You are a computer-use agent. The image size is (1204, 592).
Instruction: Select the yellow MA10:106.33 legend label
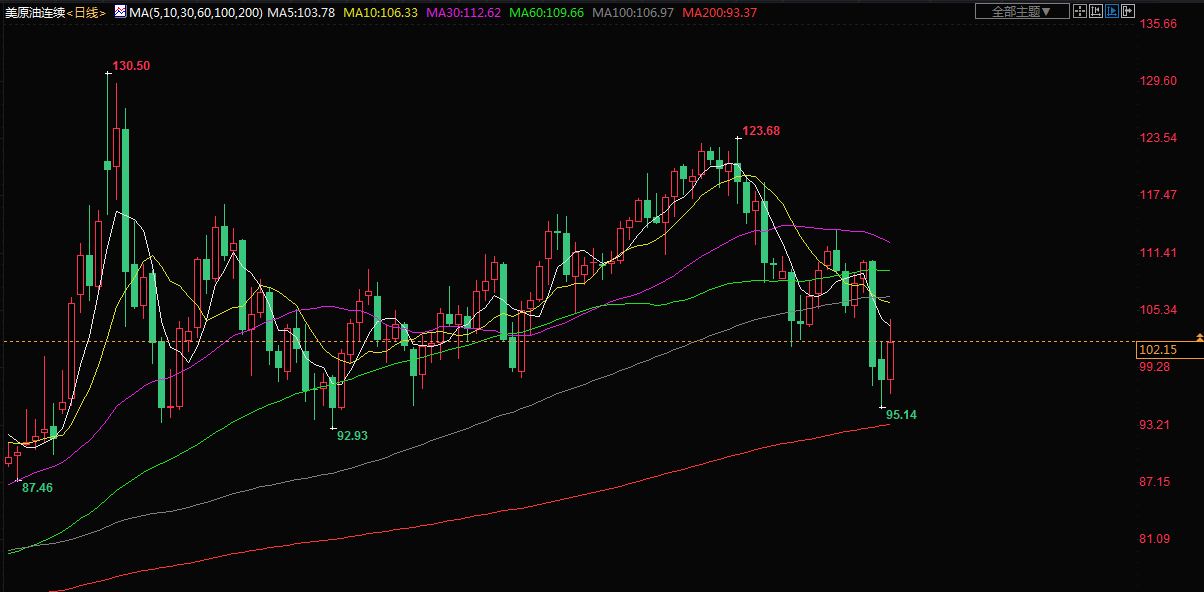(380, 12)
